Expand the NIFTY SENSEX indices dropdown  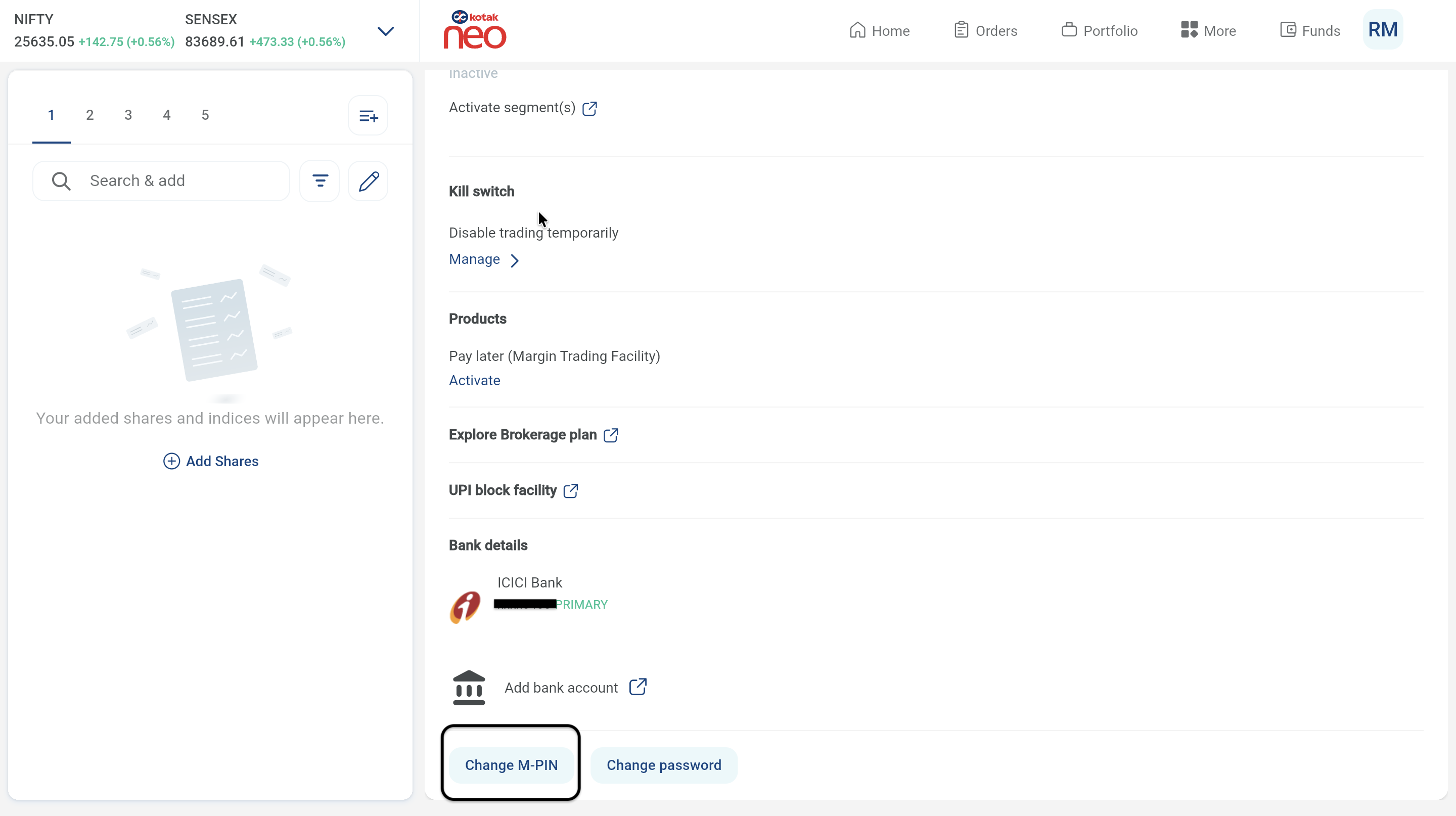tap(385, 31)
